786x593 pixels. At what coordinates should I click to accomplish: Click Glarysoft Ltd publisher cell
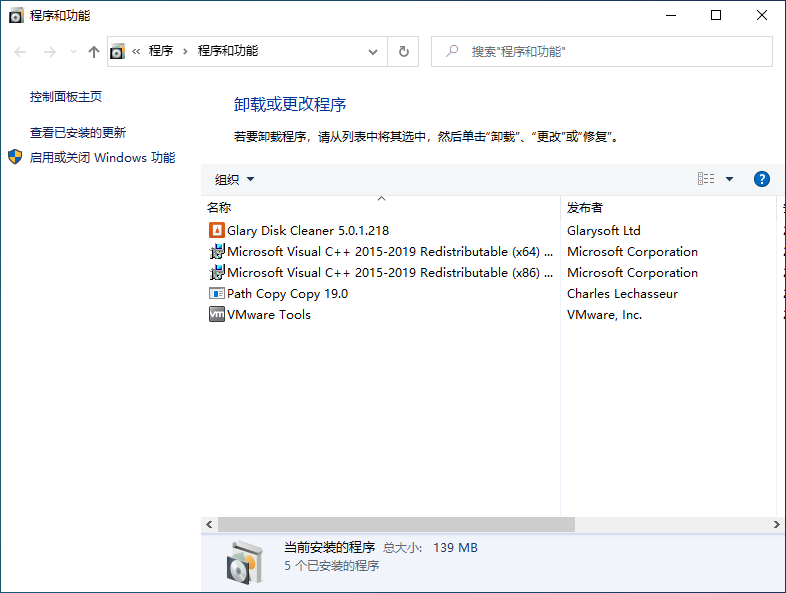pos(604,231)
